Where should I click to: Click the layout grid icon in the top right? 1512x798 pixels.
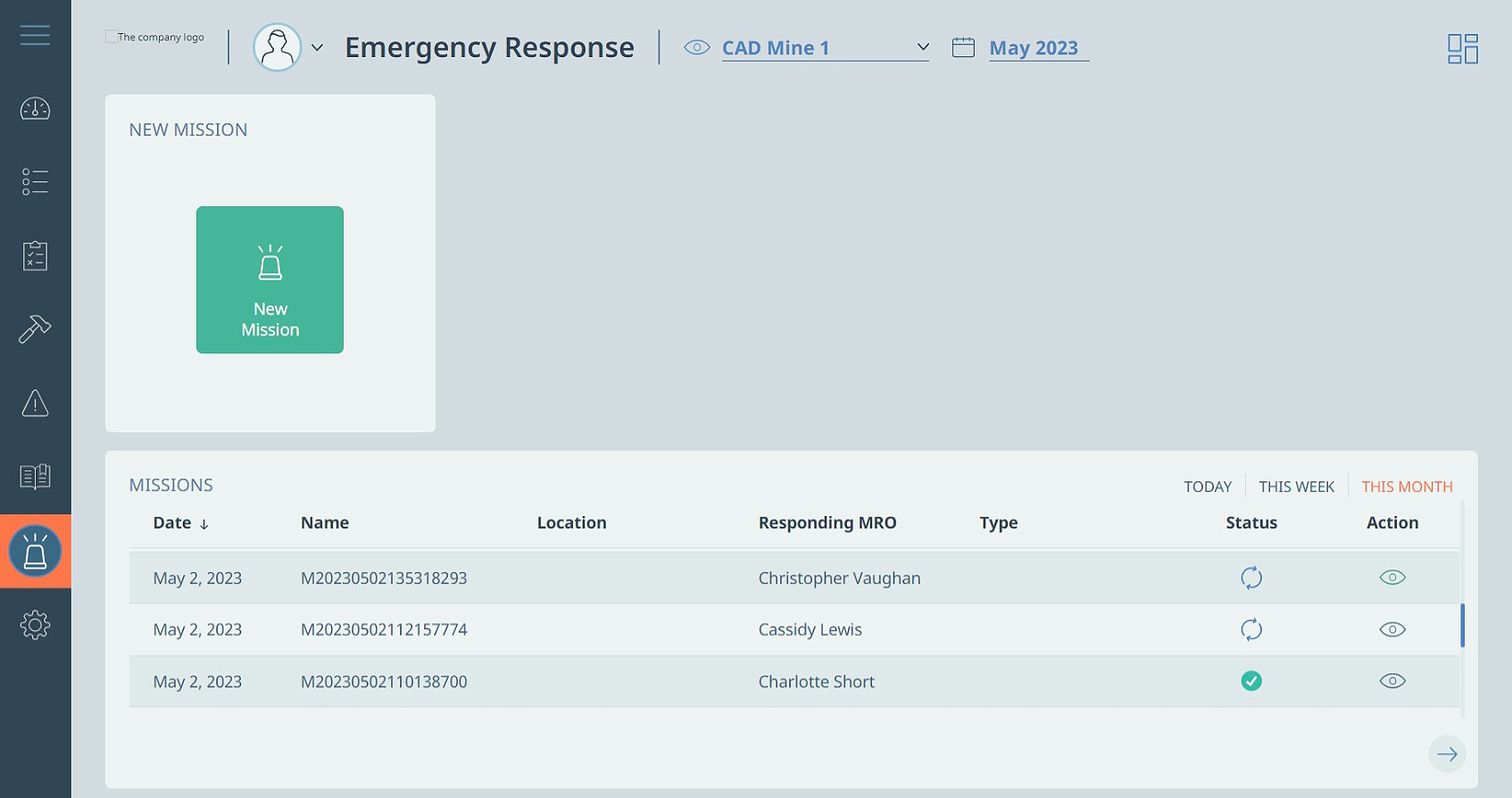click(1463, 48)
